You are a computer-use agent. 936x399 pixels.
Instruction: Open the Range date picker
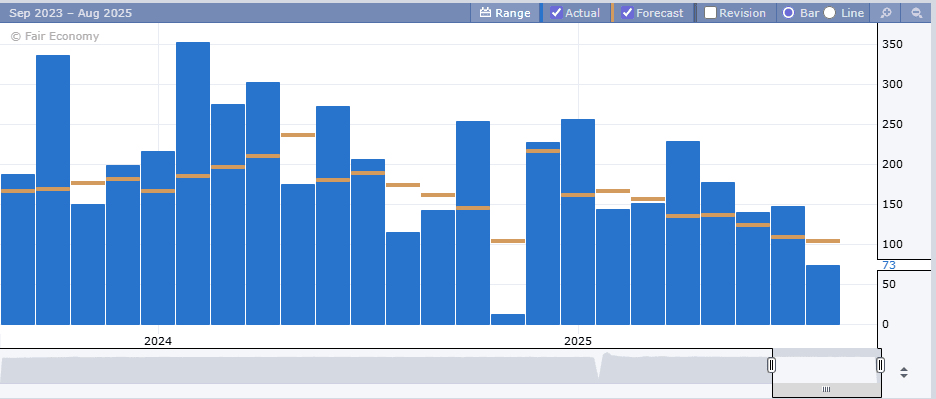tap(505, 13)
